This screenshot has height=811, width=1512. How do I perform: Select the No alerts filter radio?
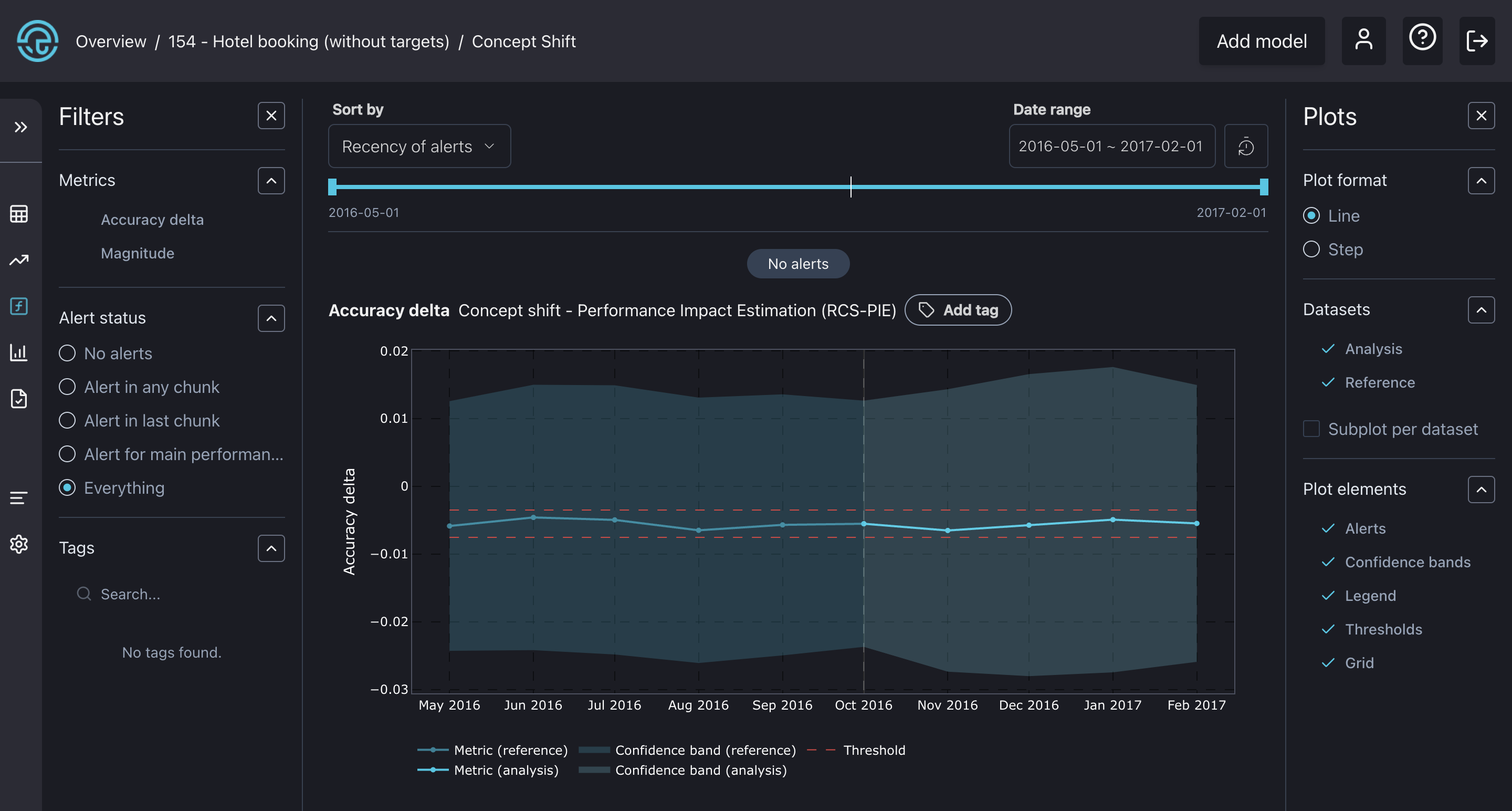pos(68,353)
